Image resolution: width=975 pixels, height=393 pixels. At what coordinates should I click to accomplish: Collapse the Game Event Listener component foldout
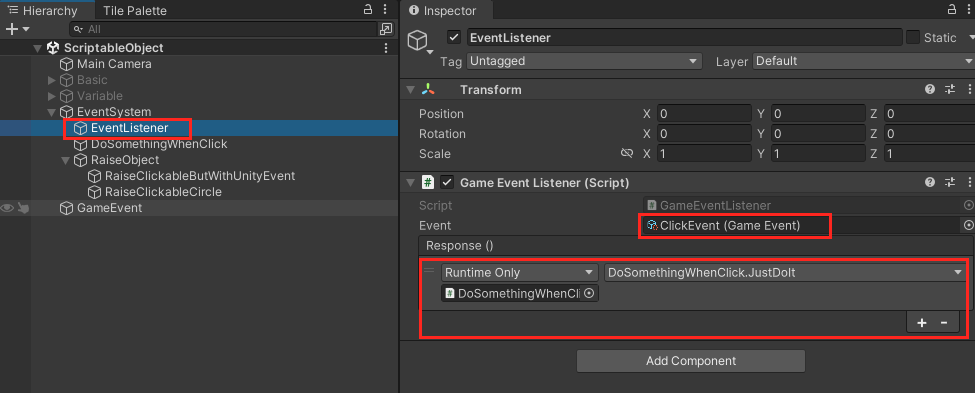click(410, 183)
